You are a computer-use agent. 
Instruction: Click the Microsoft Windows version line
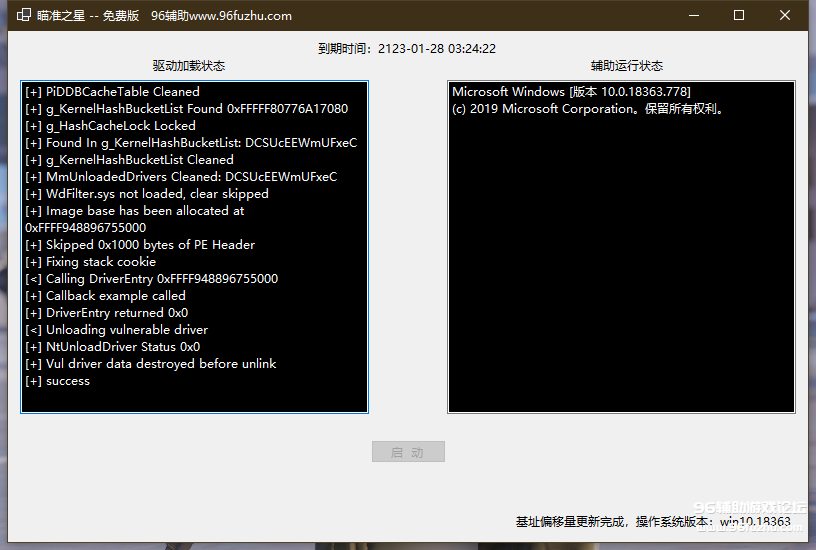click(571, 92)
